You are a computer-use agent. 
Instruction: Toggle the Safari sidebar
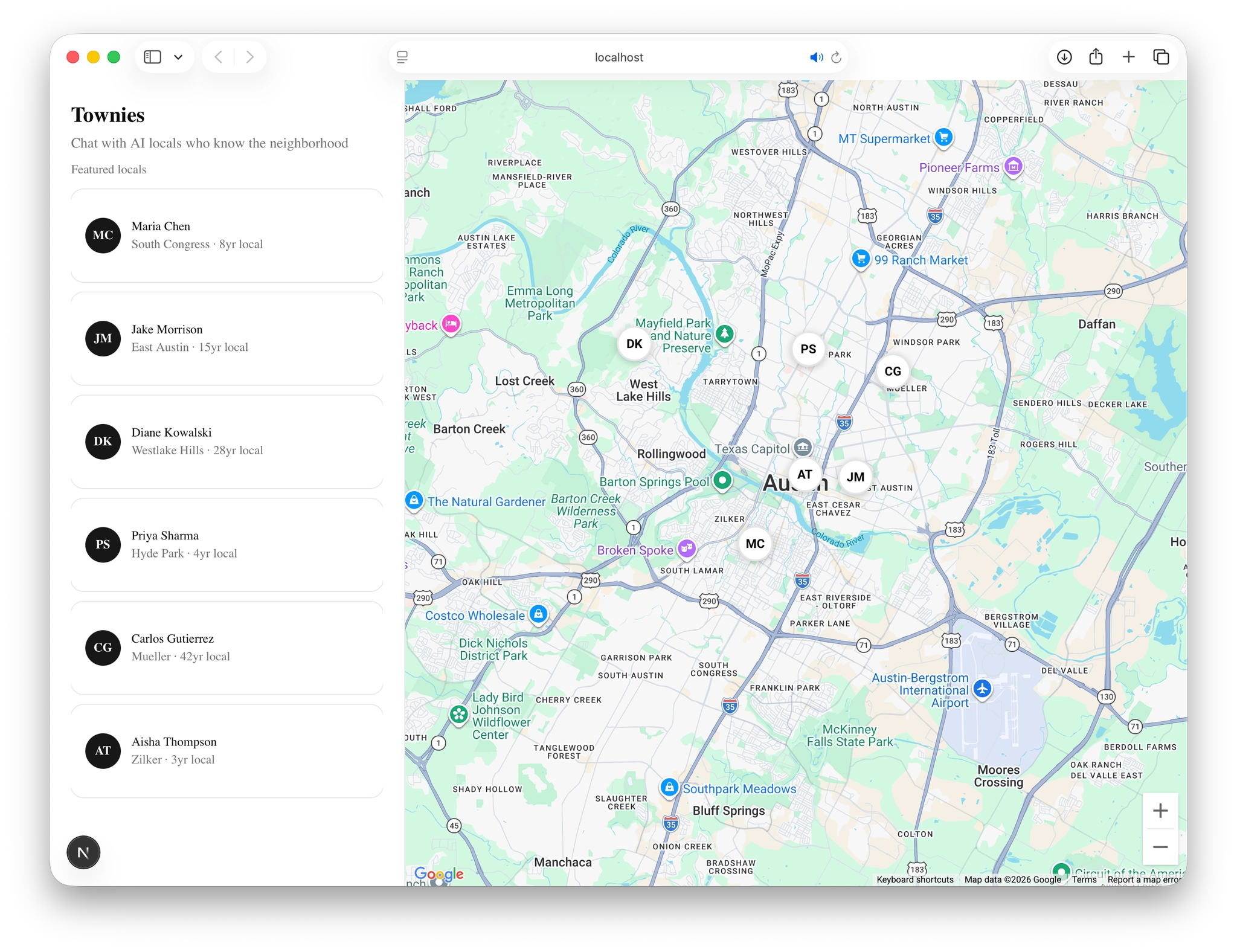pos(153,56)
